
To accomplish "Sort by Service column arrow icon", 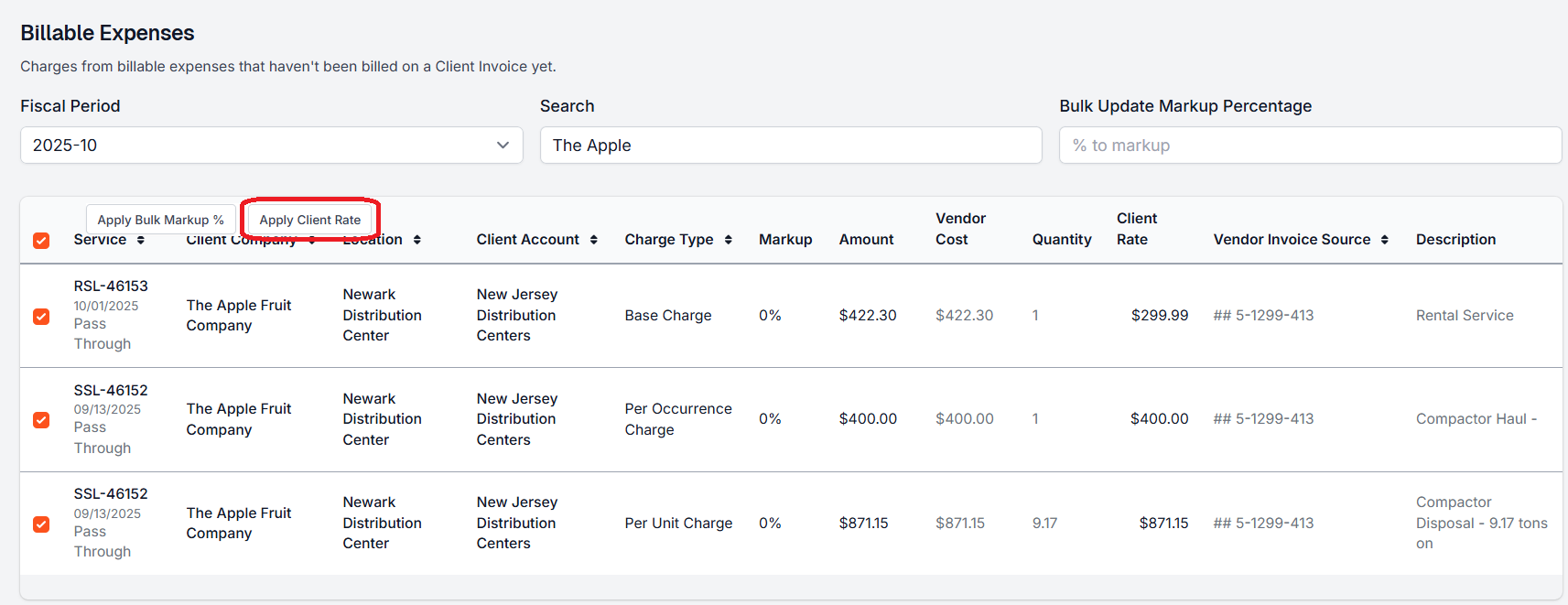I will [x=141, y=240].
